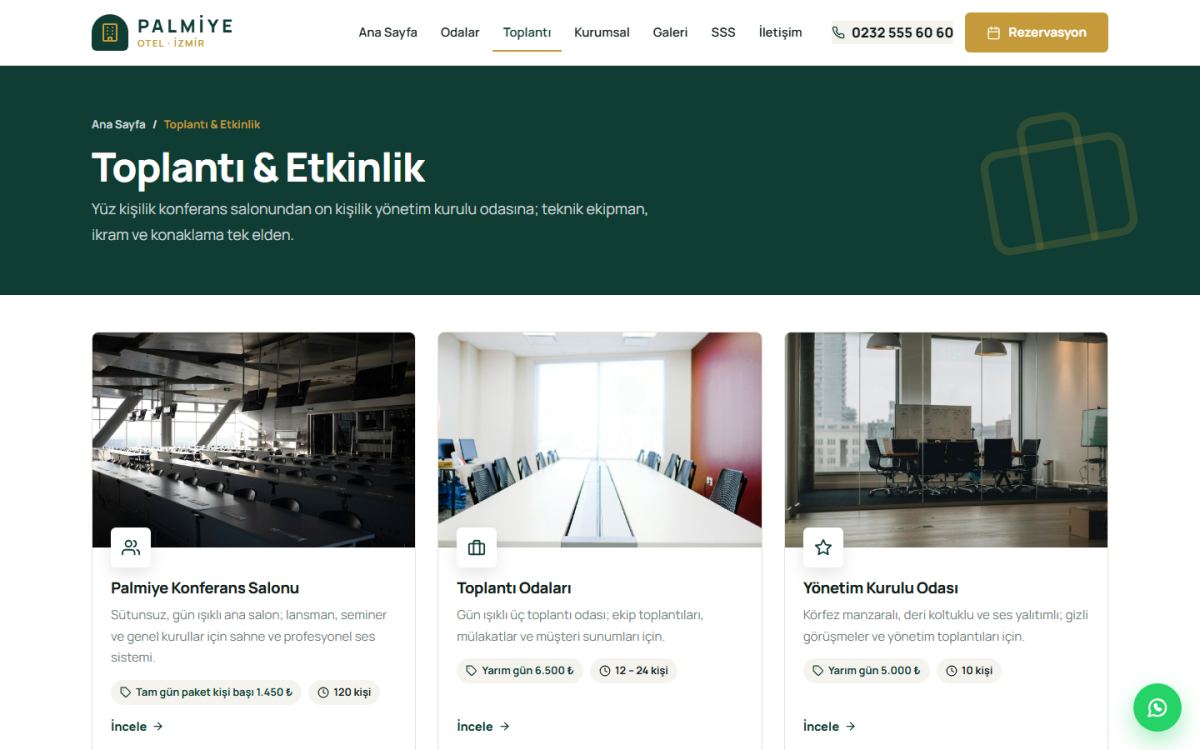Open the conference hall photo

pos(254,440)
